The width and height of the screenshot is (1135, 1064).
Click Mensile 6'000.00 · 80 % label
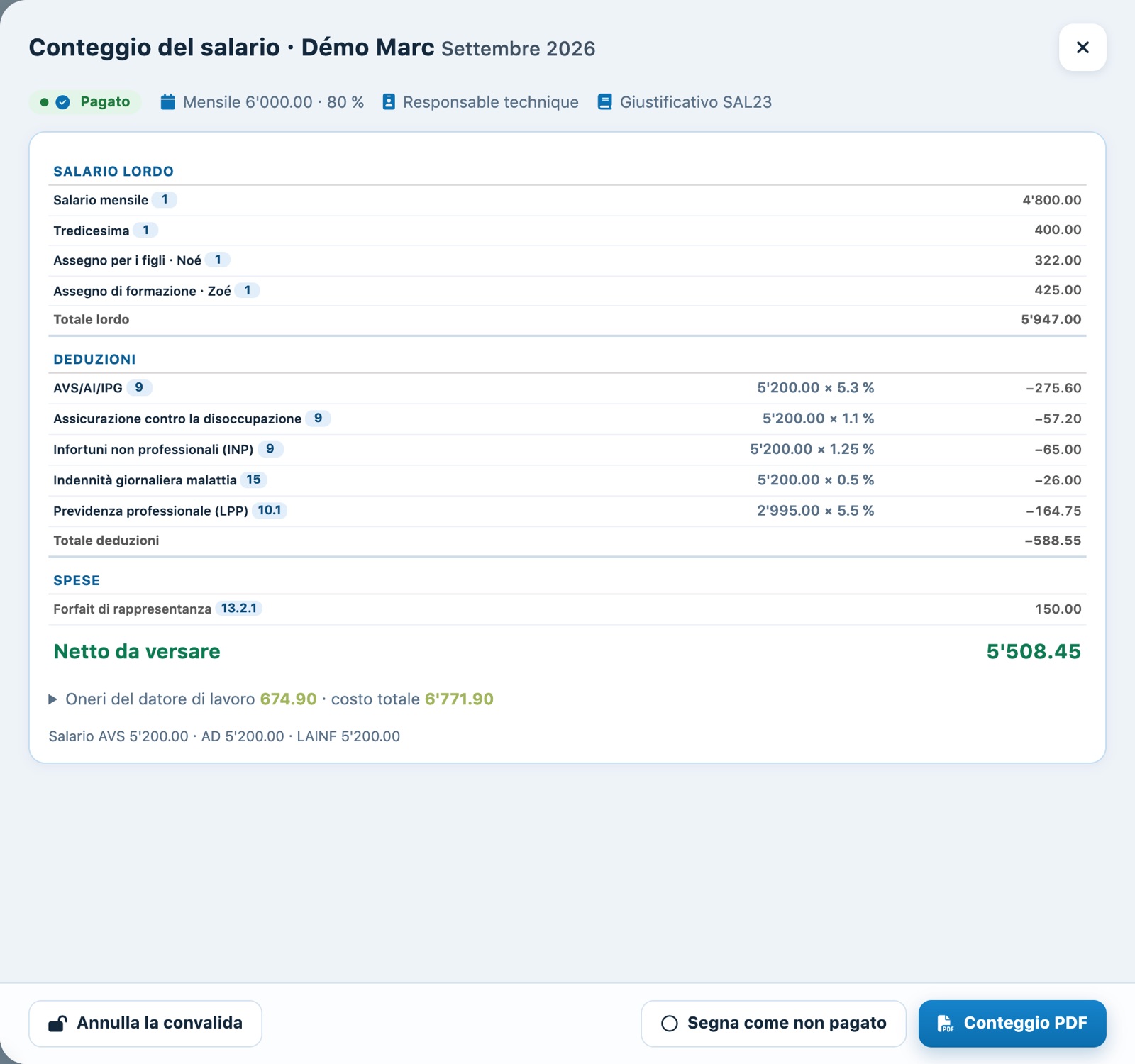(x=273, y=102)
